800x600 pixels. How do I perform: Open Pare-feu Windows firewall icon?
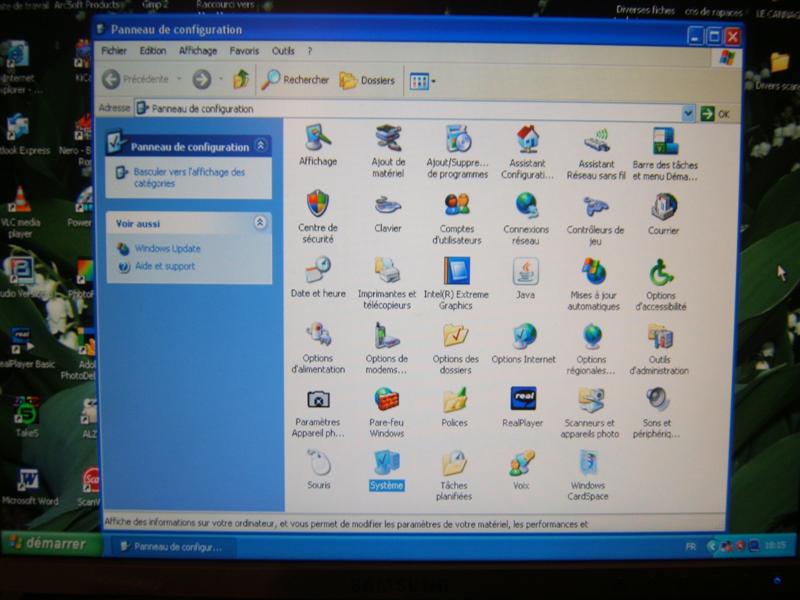[387, 400]
